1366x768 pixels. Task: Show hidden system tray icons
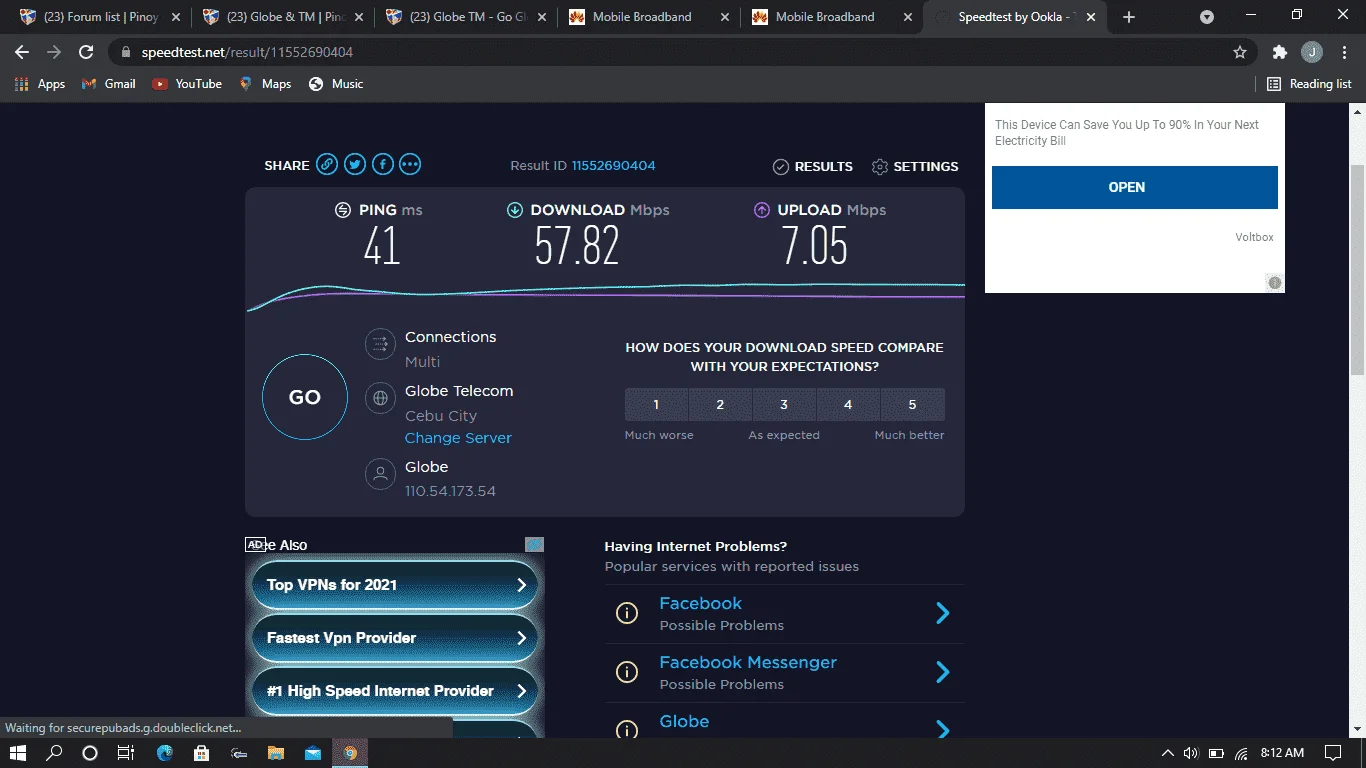(x=1167, y=753)
